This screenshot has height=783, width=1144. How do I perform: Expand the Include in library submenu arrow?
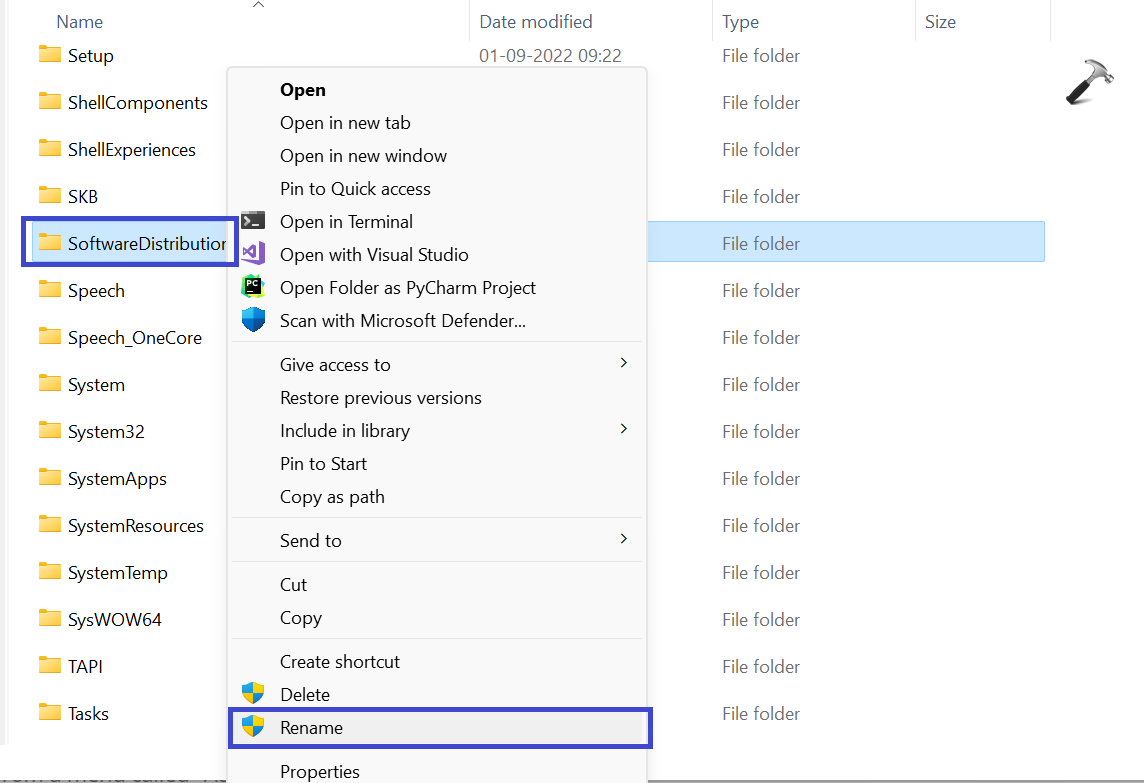(624, 429)
